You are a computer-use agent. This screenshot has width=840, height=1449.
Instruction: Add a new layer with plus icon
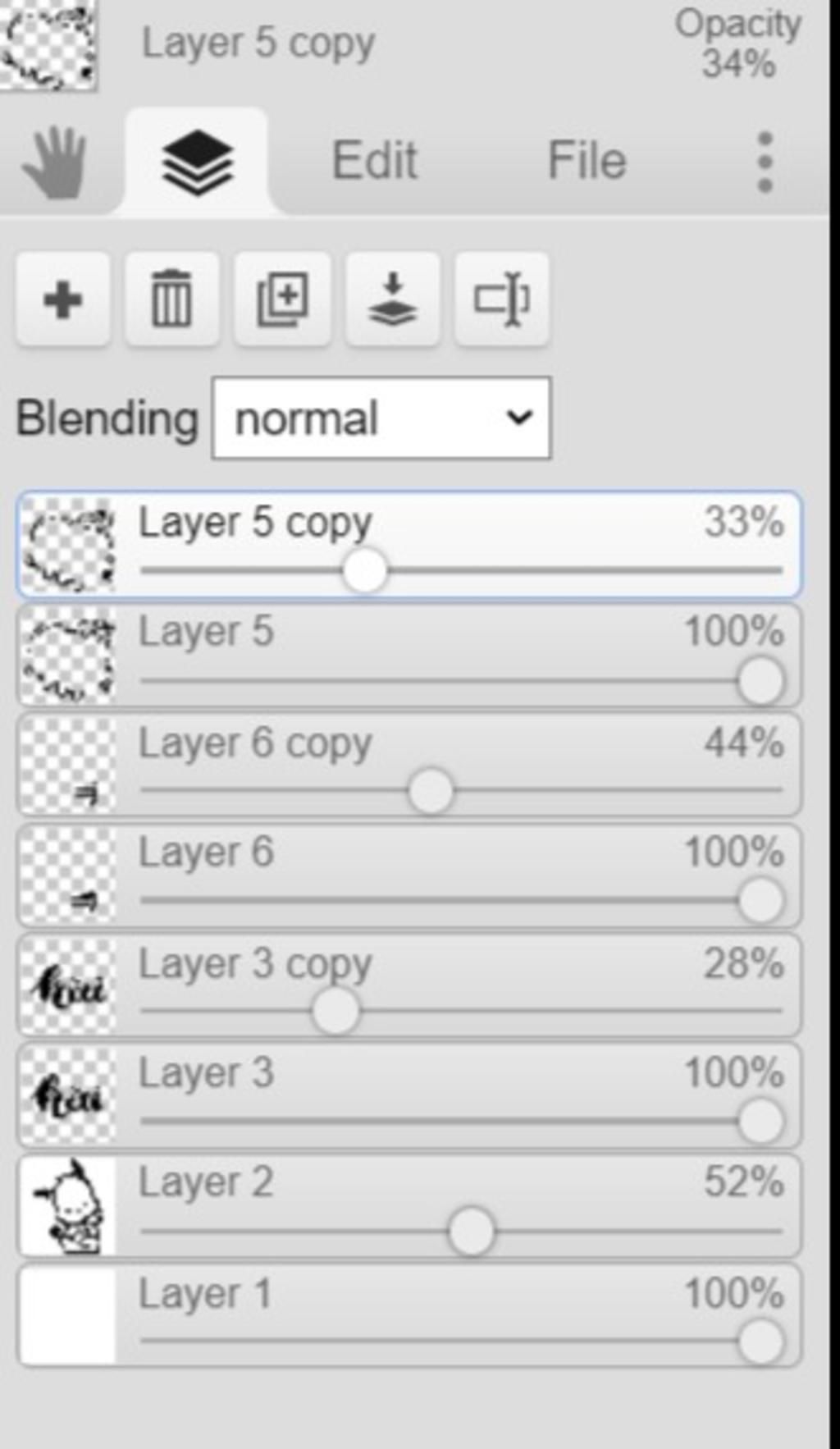[x=62, y=299]
